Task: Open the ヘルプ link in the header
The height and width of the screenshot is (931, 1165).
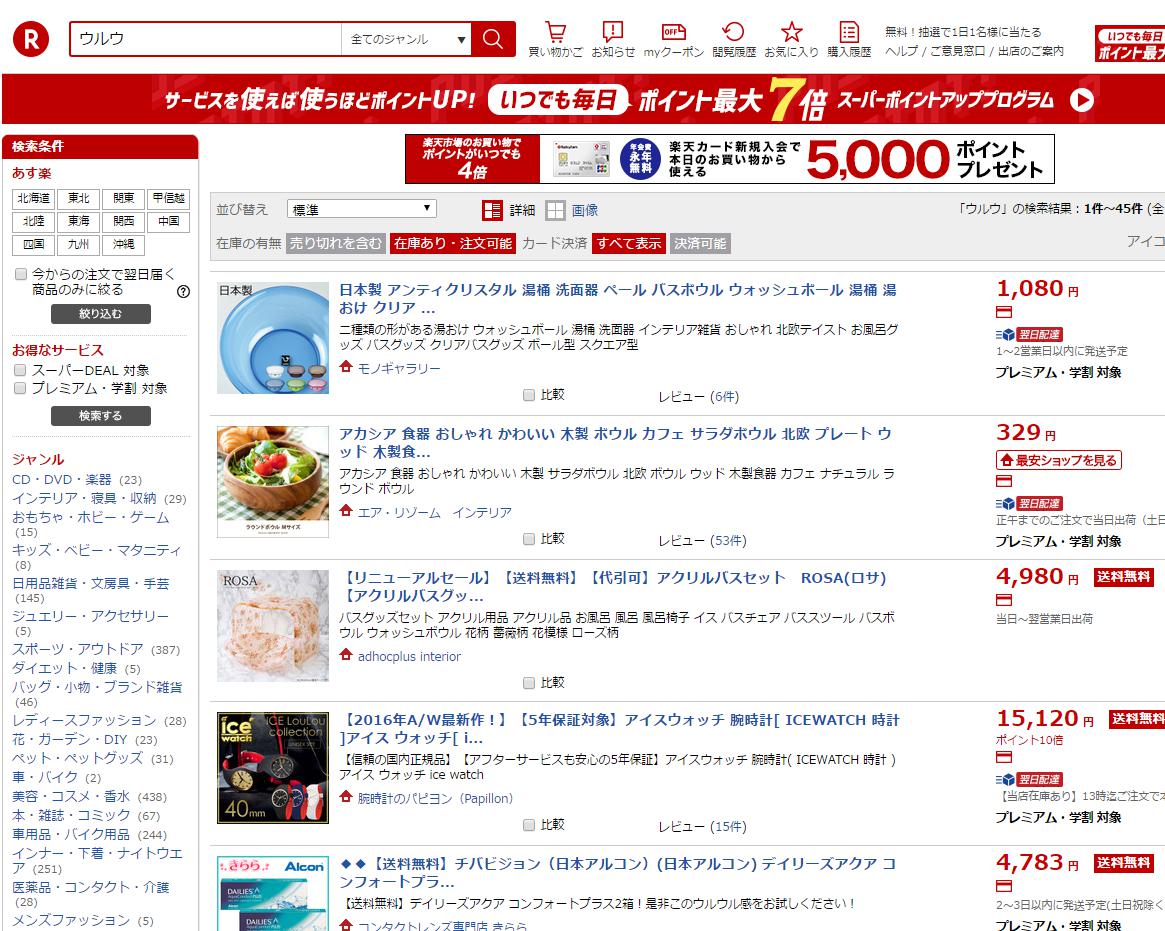Action: click(901, 51)
